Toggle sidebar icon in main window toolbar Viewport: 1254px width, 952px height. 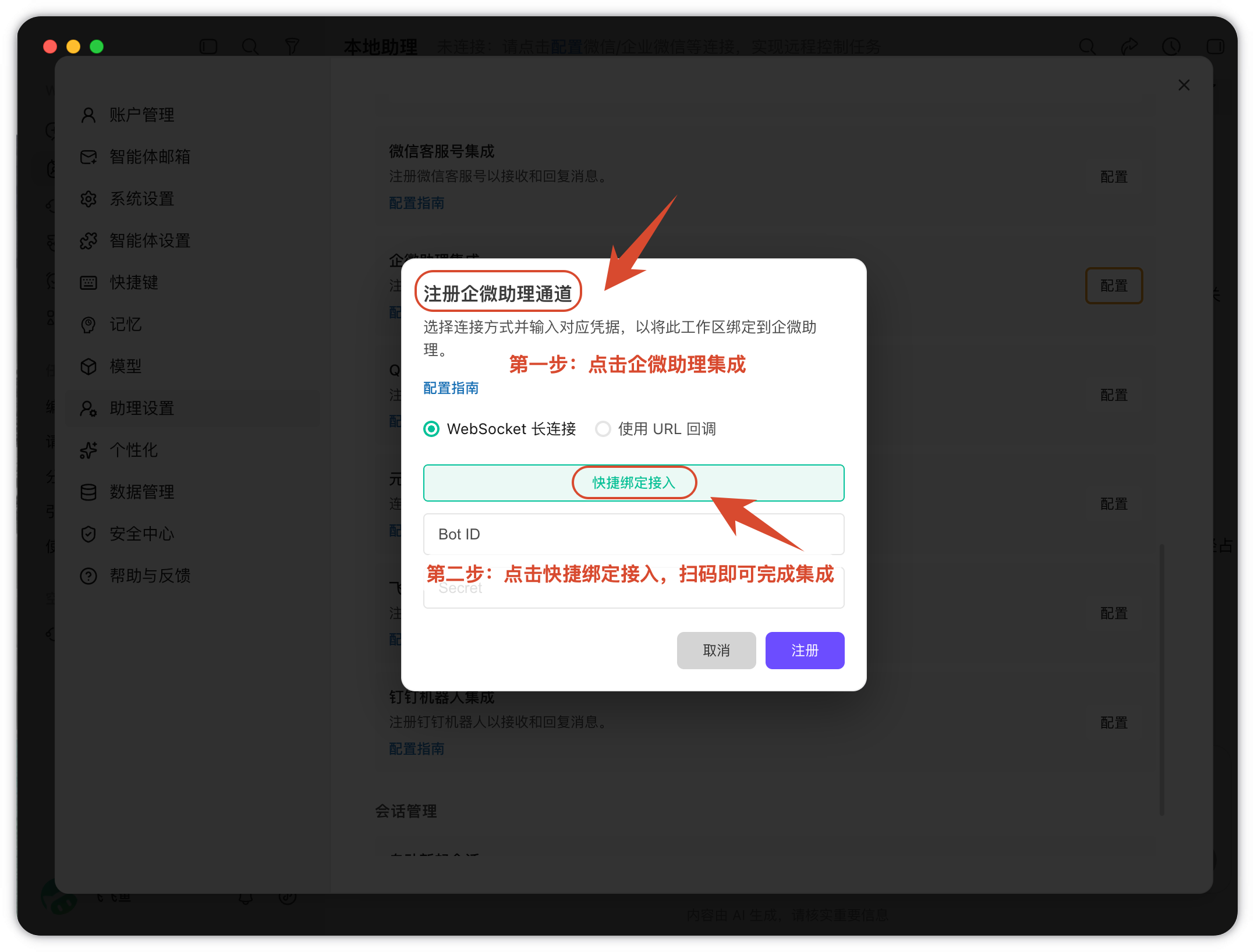pyautogui.click(x=208, y=47)
